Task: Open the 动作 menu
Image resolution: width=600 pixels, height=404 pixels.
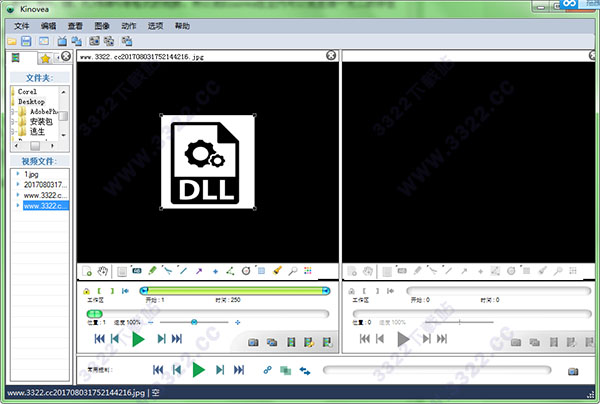Action: [129, 26]
